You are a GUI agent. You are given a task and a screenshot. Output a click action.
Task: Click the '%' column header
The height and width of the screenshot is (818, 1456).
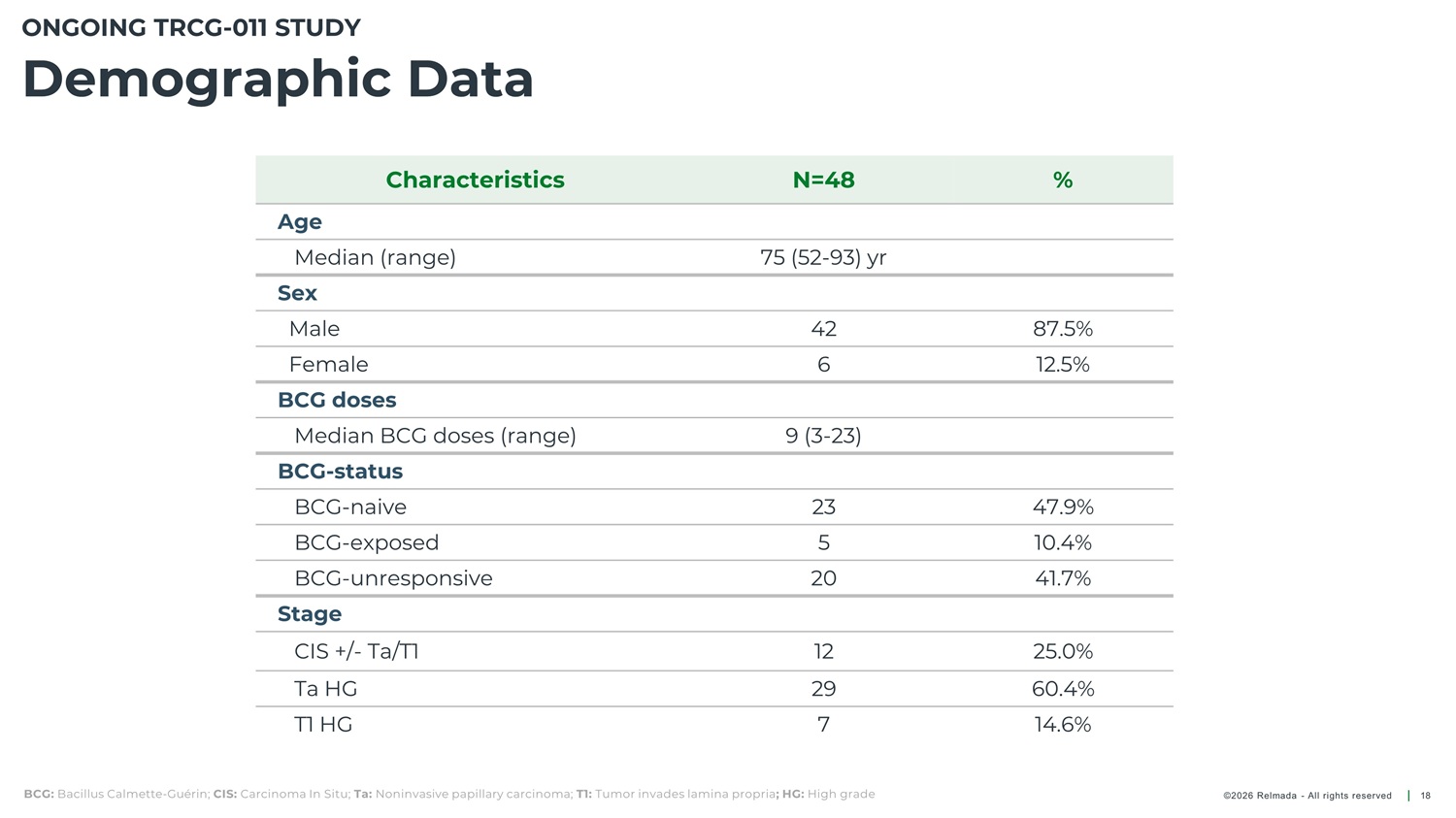(x=1062, y=180)
